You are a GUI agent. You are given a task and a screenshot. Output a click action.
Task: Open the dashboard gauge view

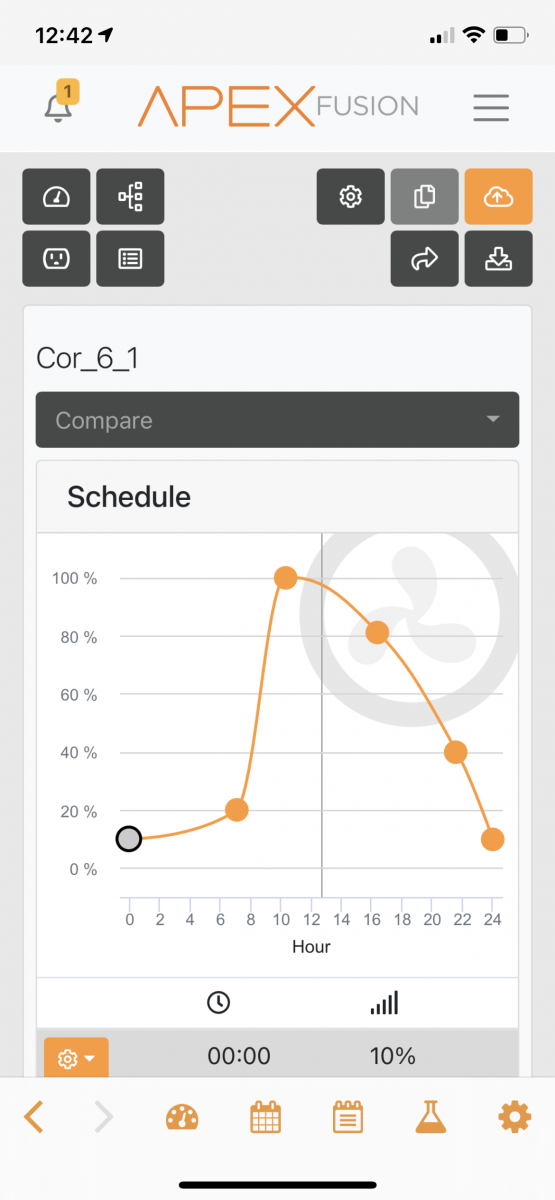56,196
